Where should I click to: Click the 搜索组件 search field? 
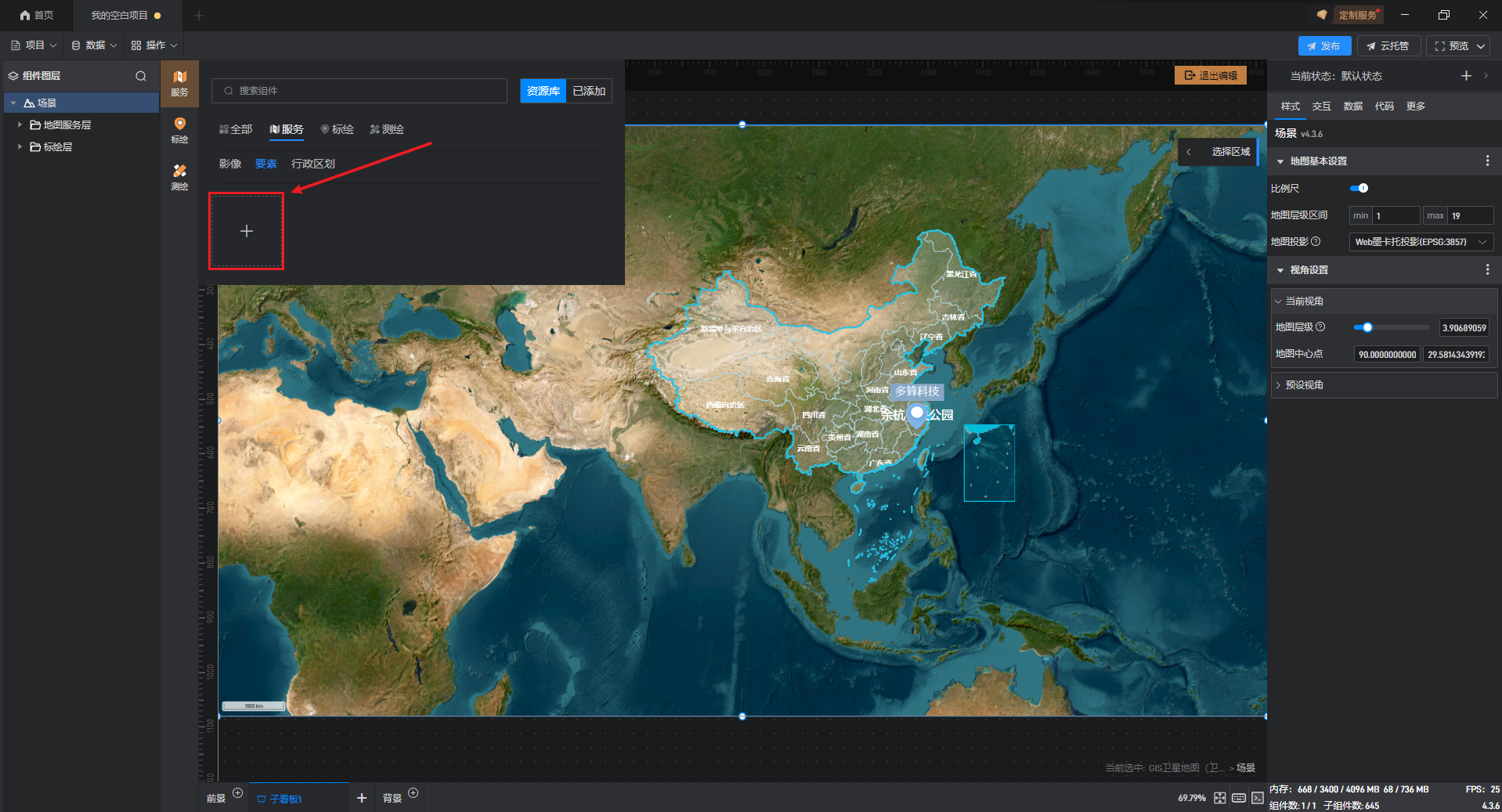360,91
